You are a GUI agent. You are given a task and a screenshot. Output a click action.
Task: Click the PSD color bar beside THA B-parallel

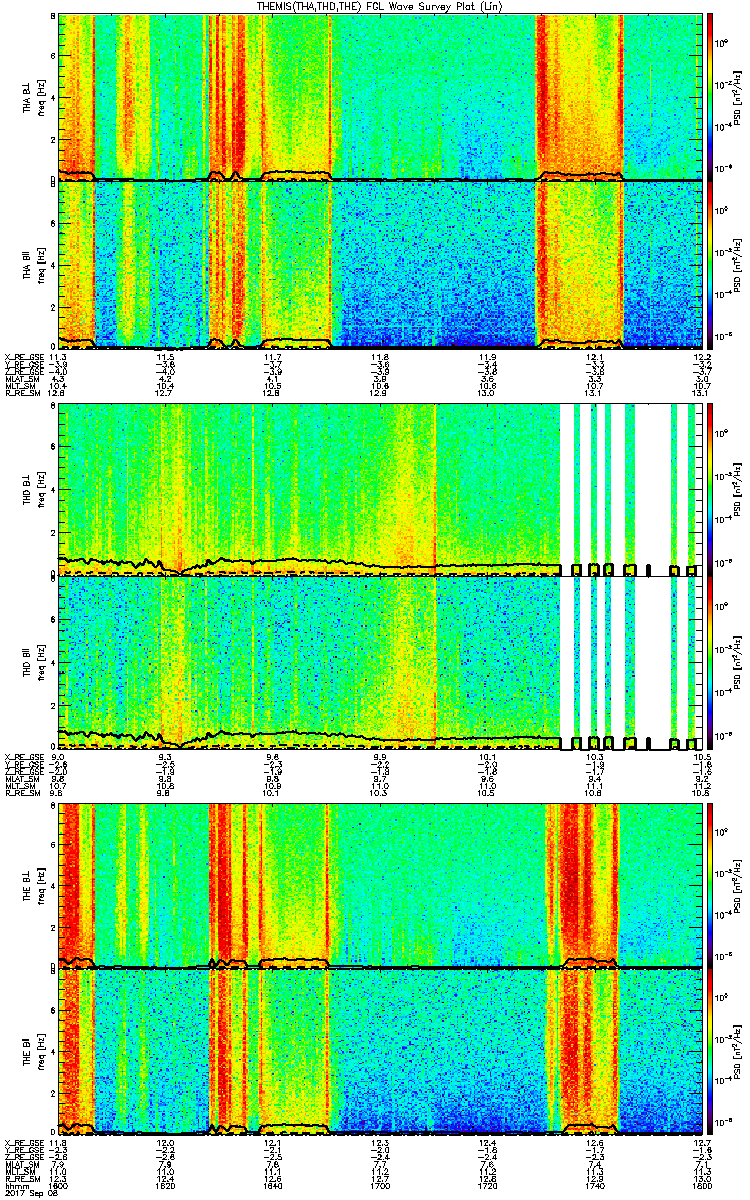pos(711,264)
